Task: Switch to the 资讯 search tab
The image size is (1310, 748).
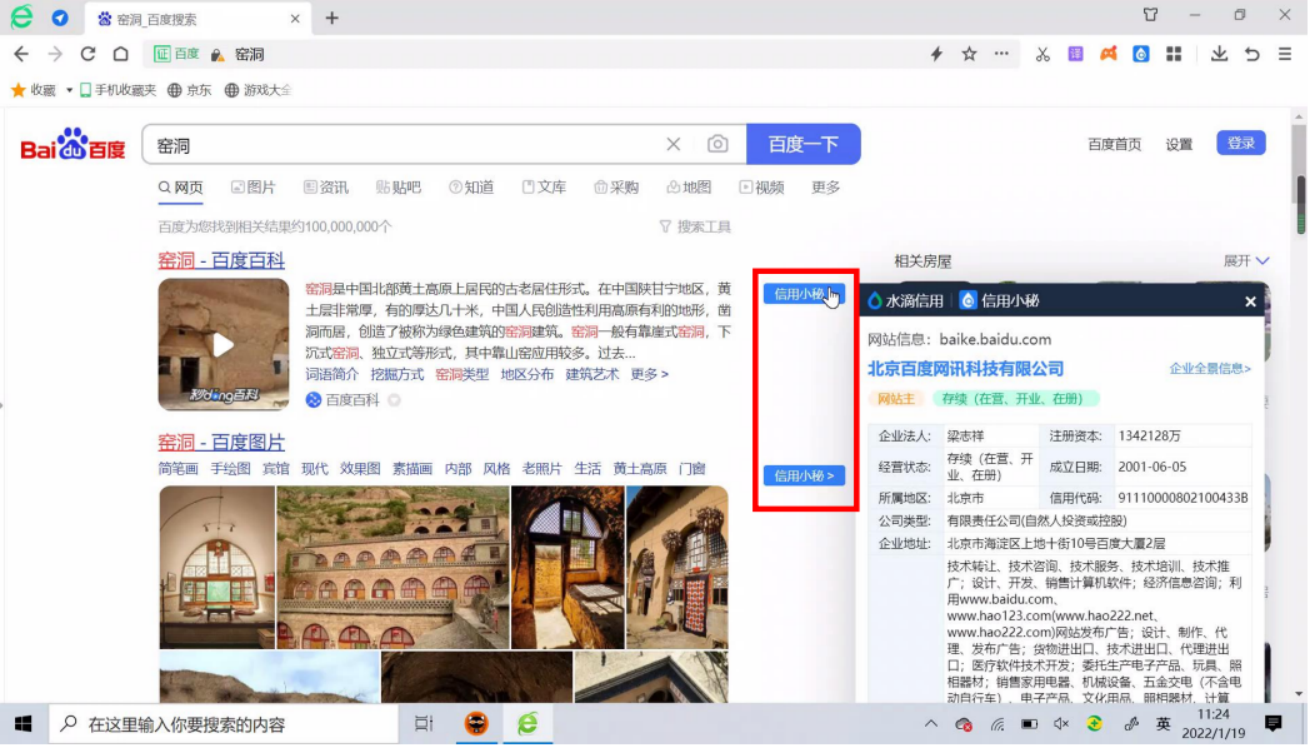Action: [326, 187]
